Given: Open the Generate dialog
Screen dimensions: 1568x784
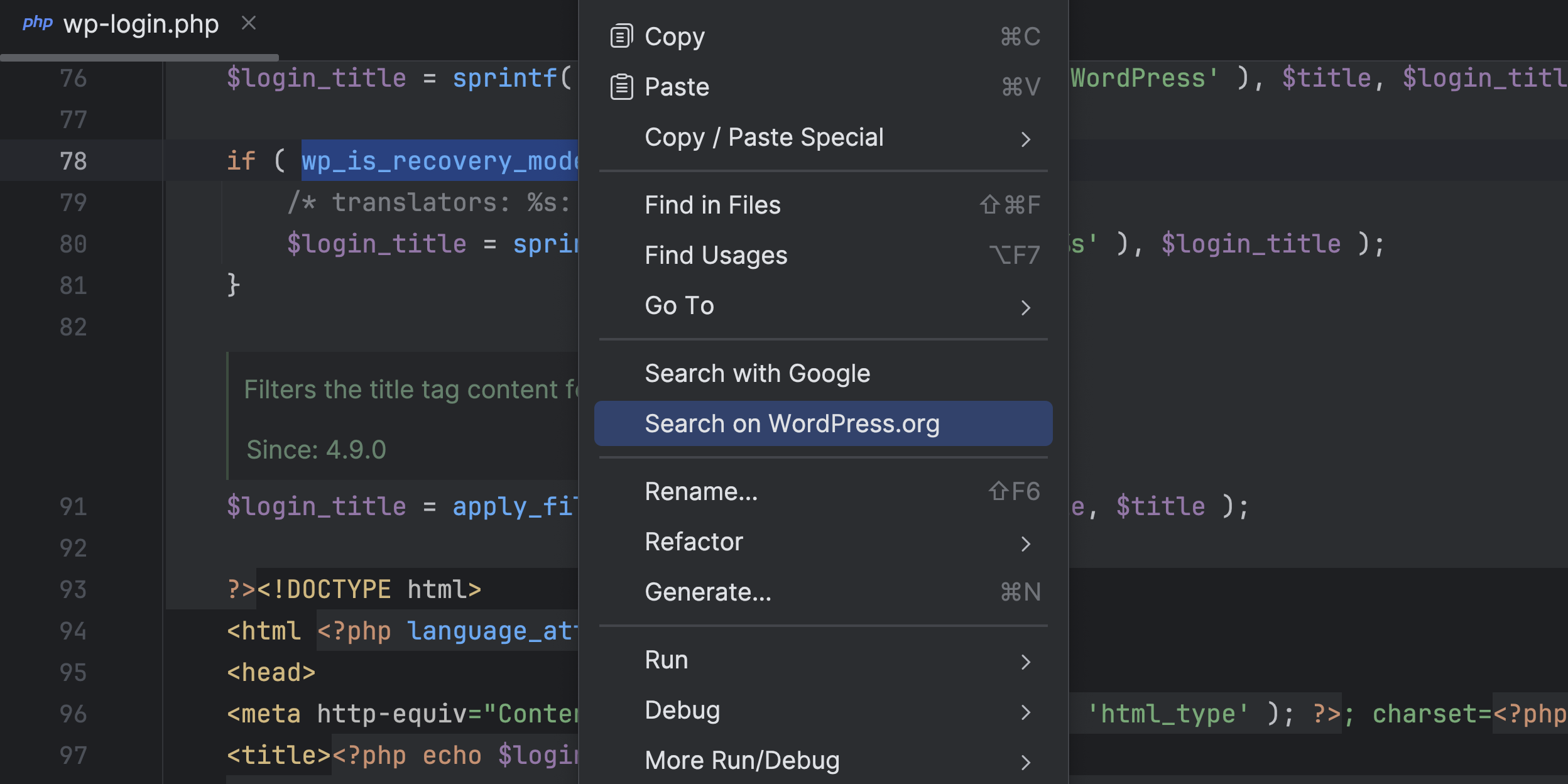Looking at the screenshot, I should [708, 591].
